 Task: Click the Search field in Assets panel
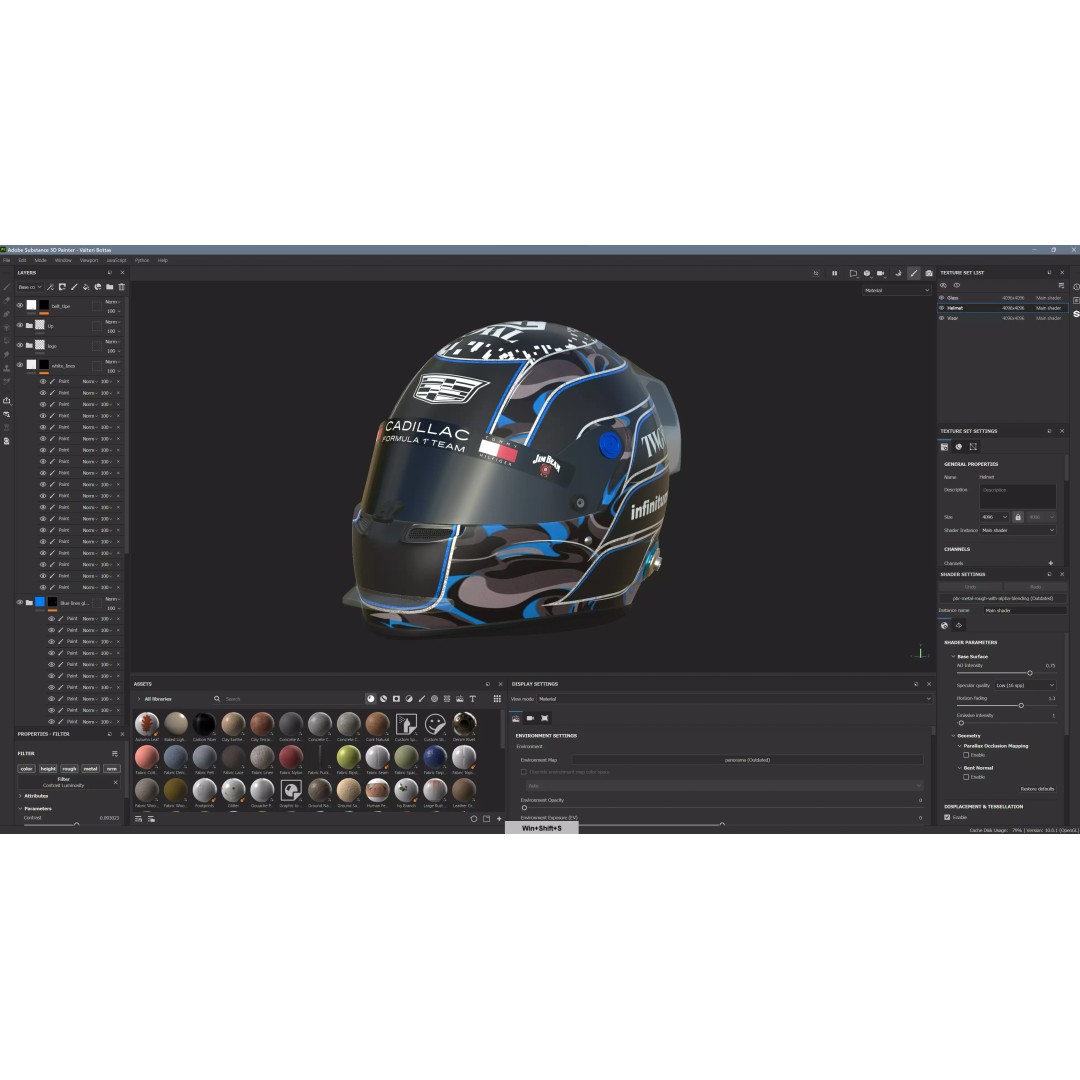pyautogui.click(x=287, y=699)
